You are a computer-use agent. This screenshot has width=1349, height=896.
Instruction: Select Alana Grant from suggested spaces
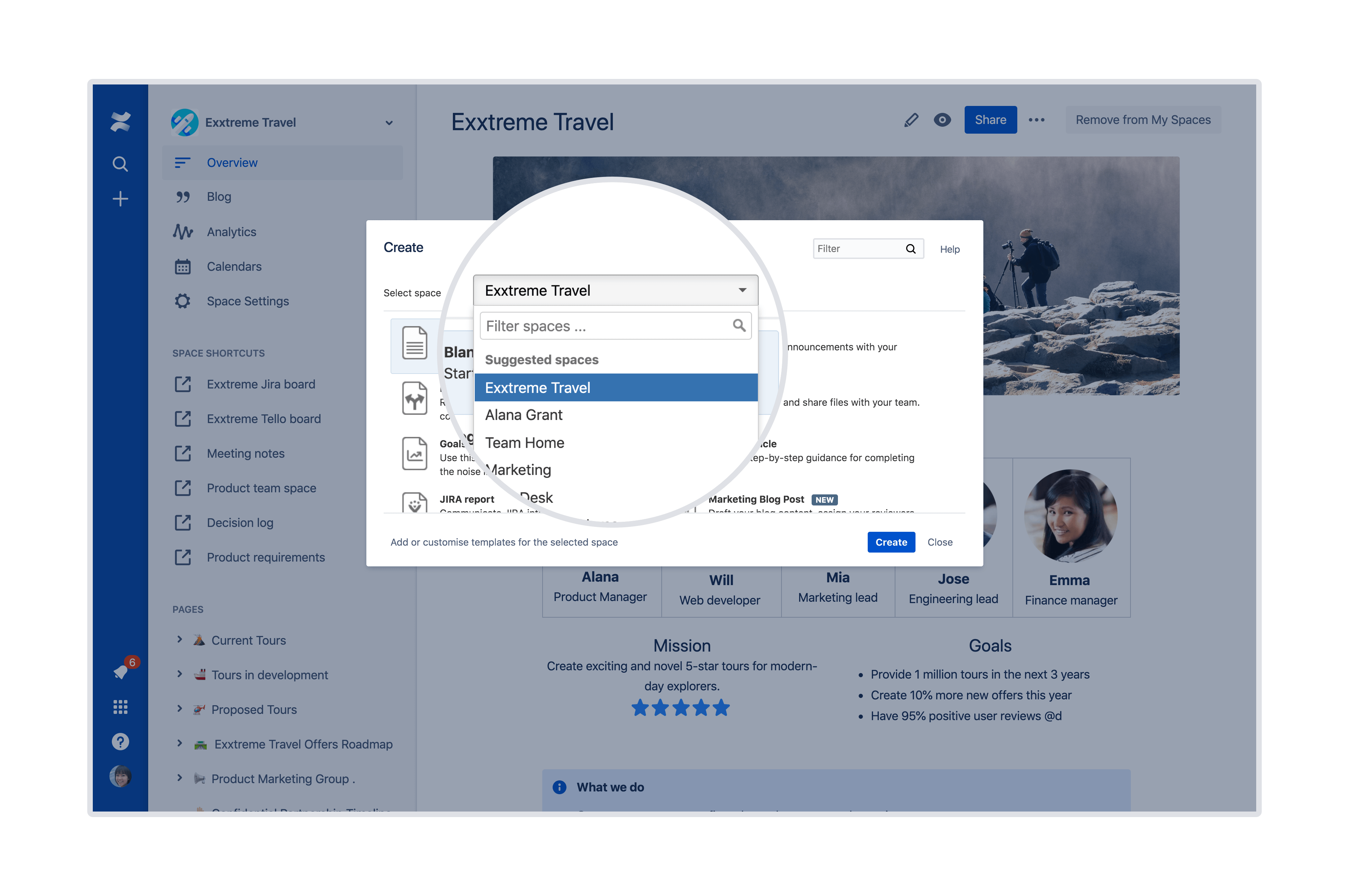click(524, 415)
